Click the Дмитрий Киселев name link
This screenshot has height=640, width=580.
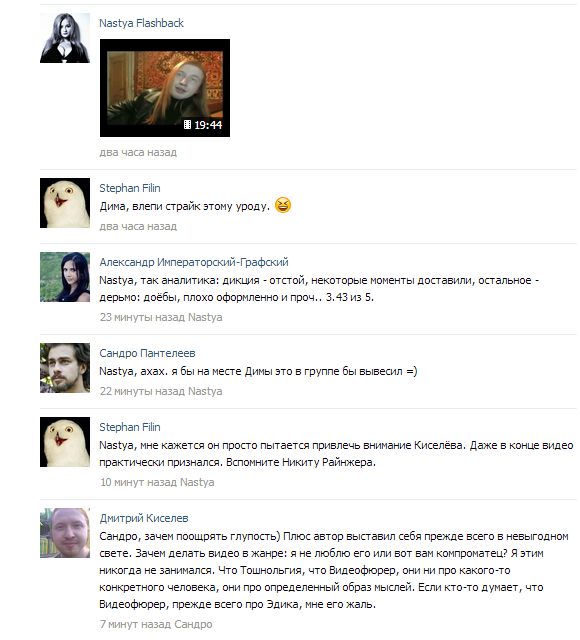click(x=144, y=518)
